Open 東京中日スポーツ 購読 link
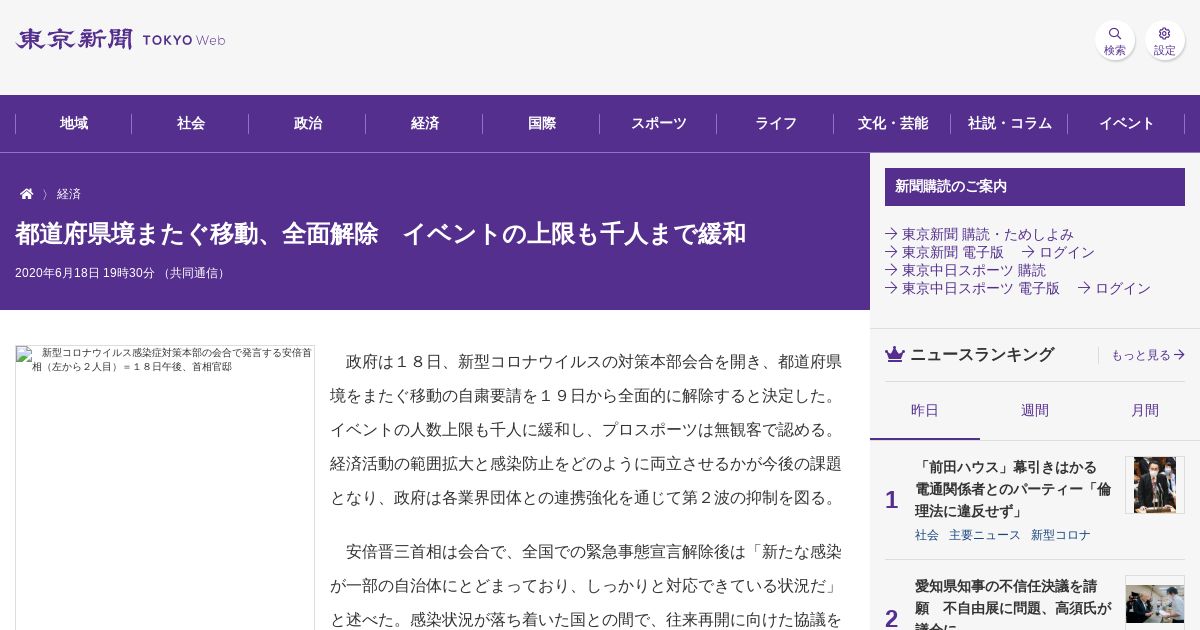1200x630 pixels. (x=965, y=270)
